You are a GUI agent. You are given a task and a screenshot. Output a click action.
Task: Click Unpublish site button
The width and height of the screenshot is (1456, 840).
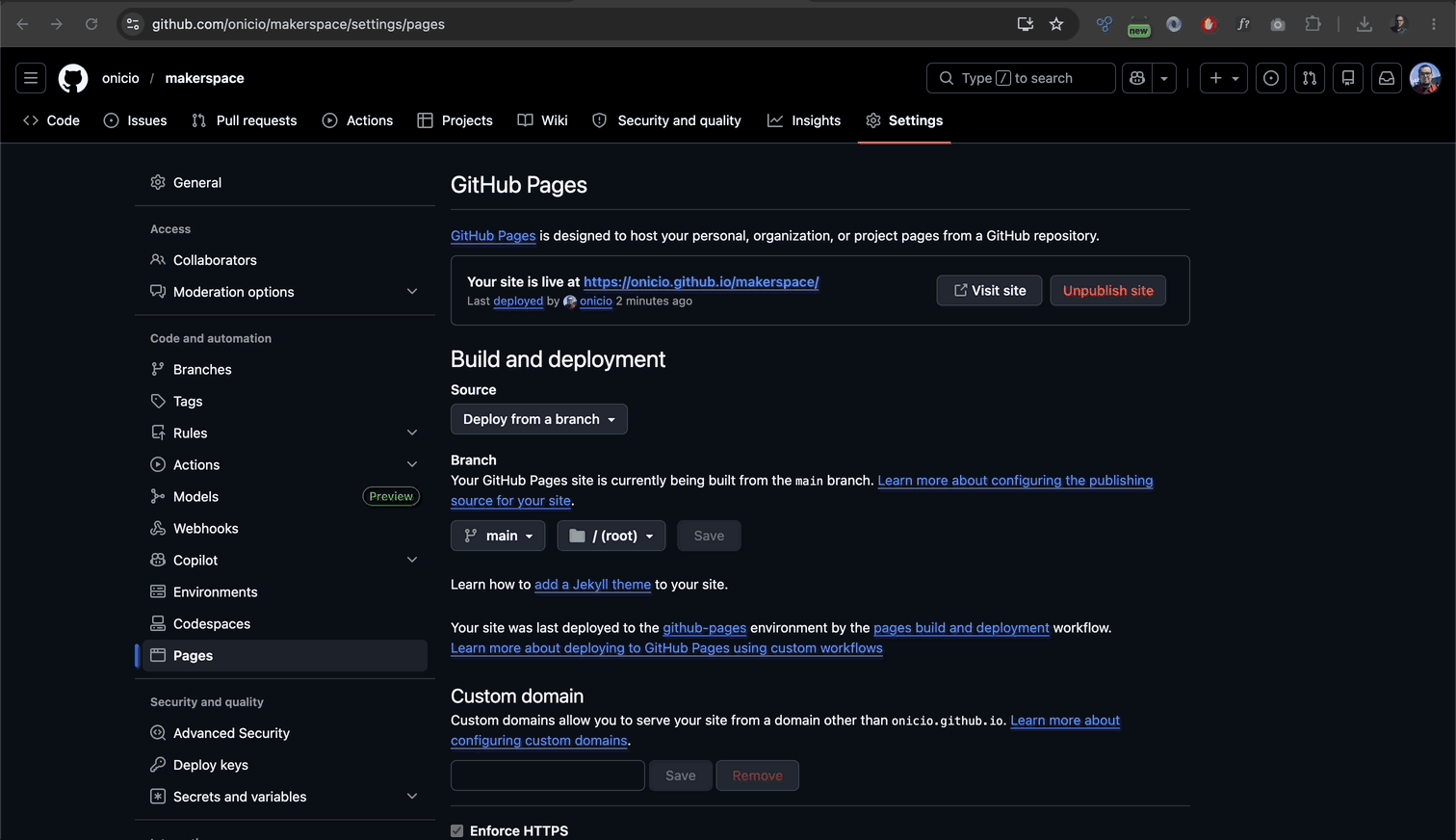click(x=1107, y=290)
